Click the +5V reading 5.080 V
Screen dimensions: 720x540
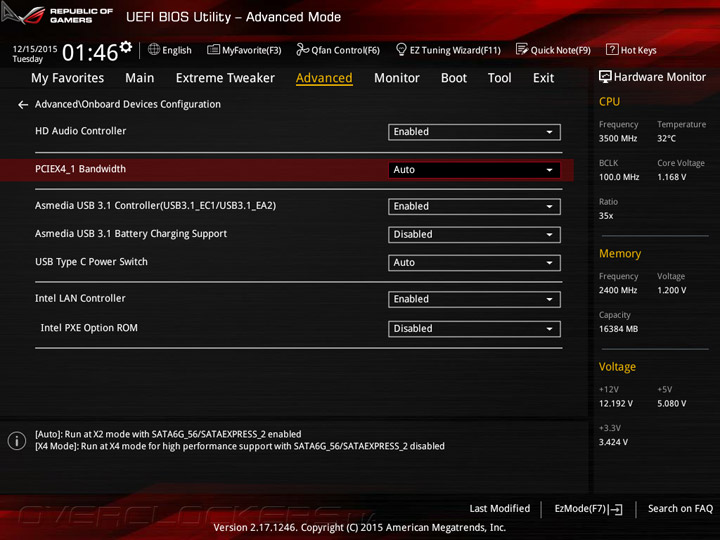click(x=671, y=404)
